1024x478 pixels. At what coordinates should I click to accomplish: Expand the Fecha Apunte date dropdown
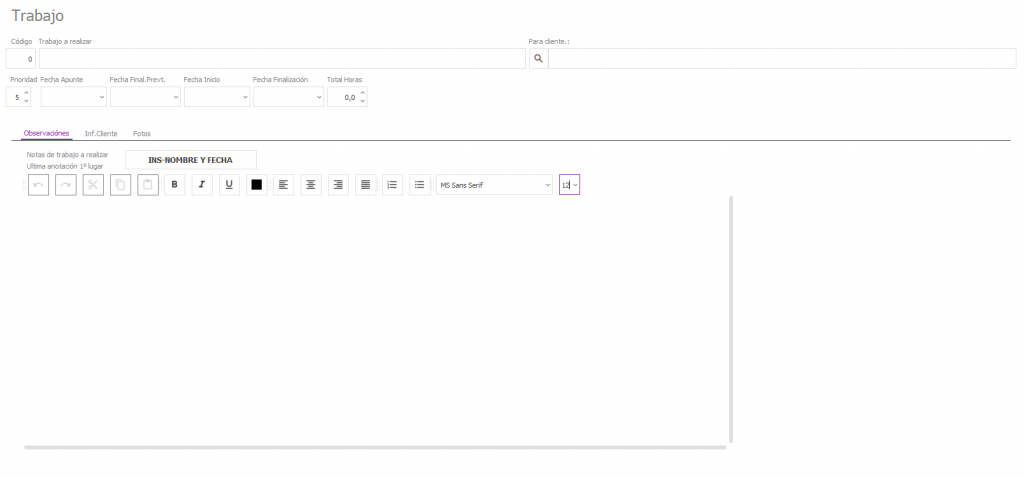(102, 98)
